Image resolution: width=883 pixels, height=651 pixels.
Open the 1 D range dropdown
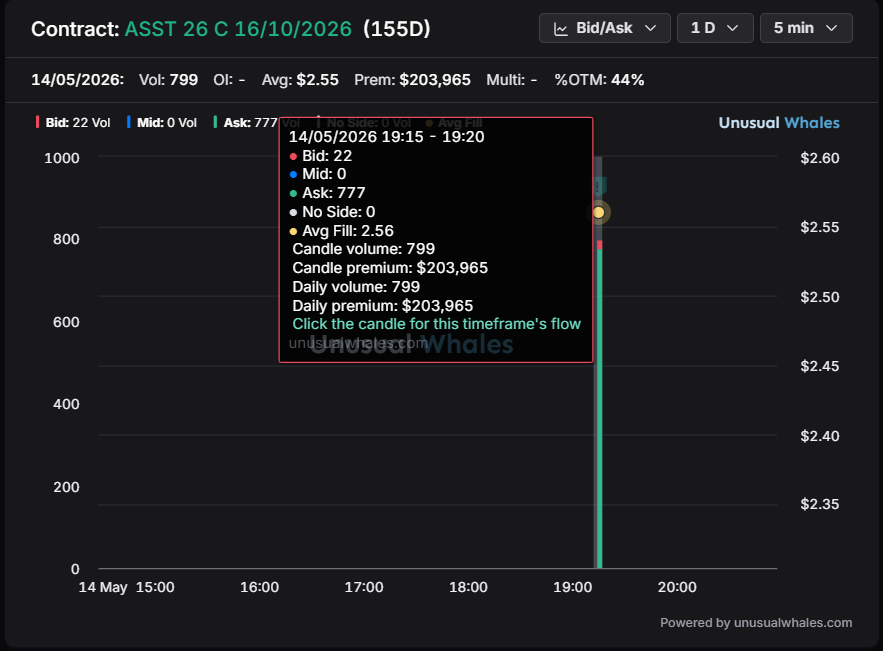(x=715, y=28)
